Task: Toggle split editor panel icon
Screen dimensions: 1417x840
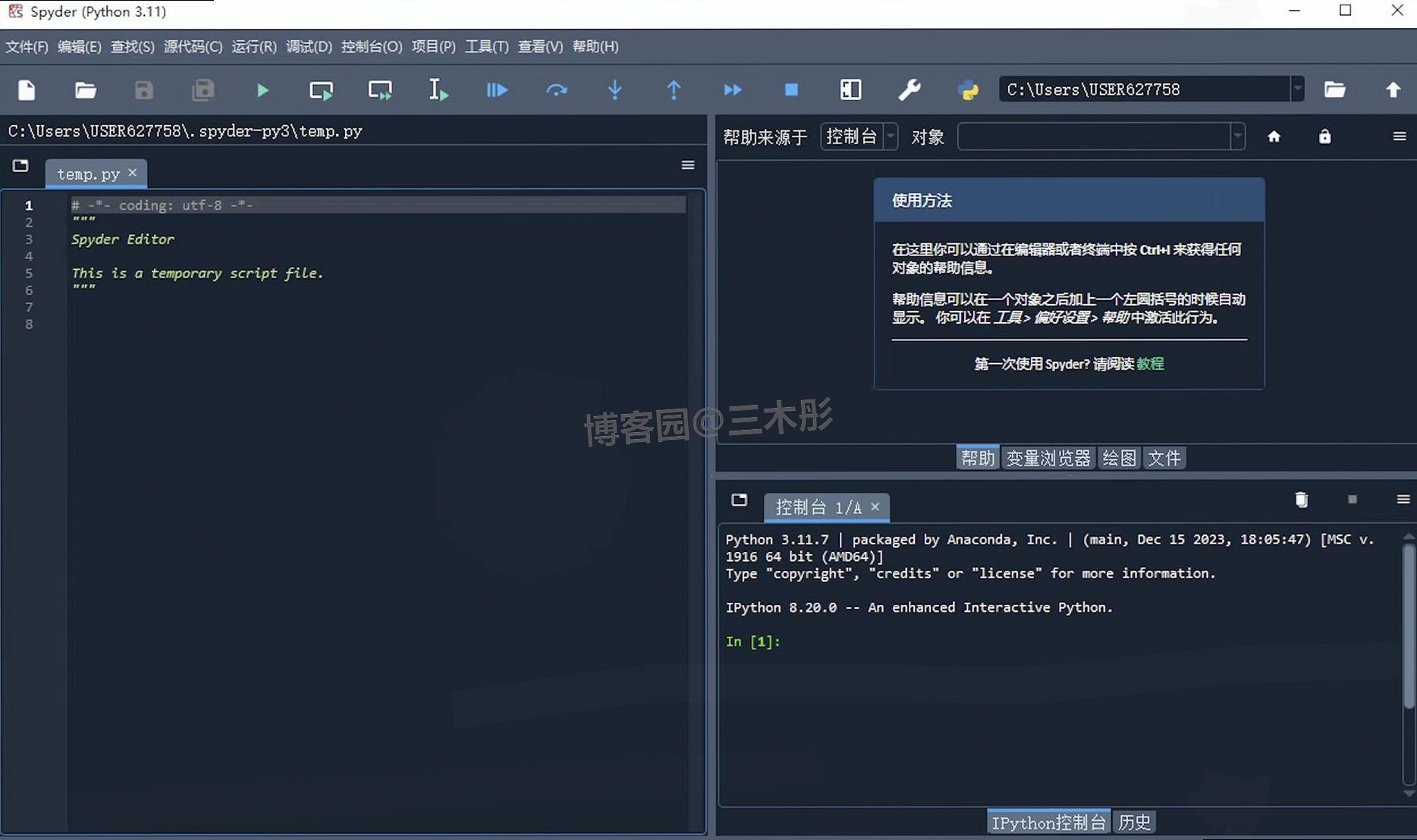Action: [20, 166]
